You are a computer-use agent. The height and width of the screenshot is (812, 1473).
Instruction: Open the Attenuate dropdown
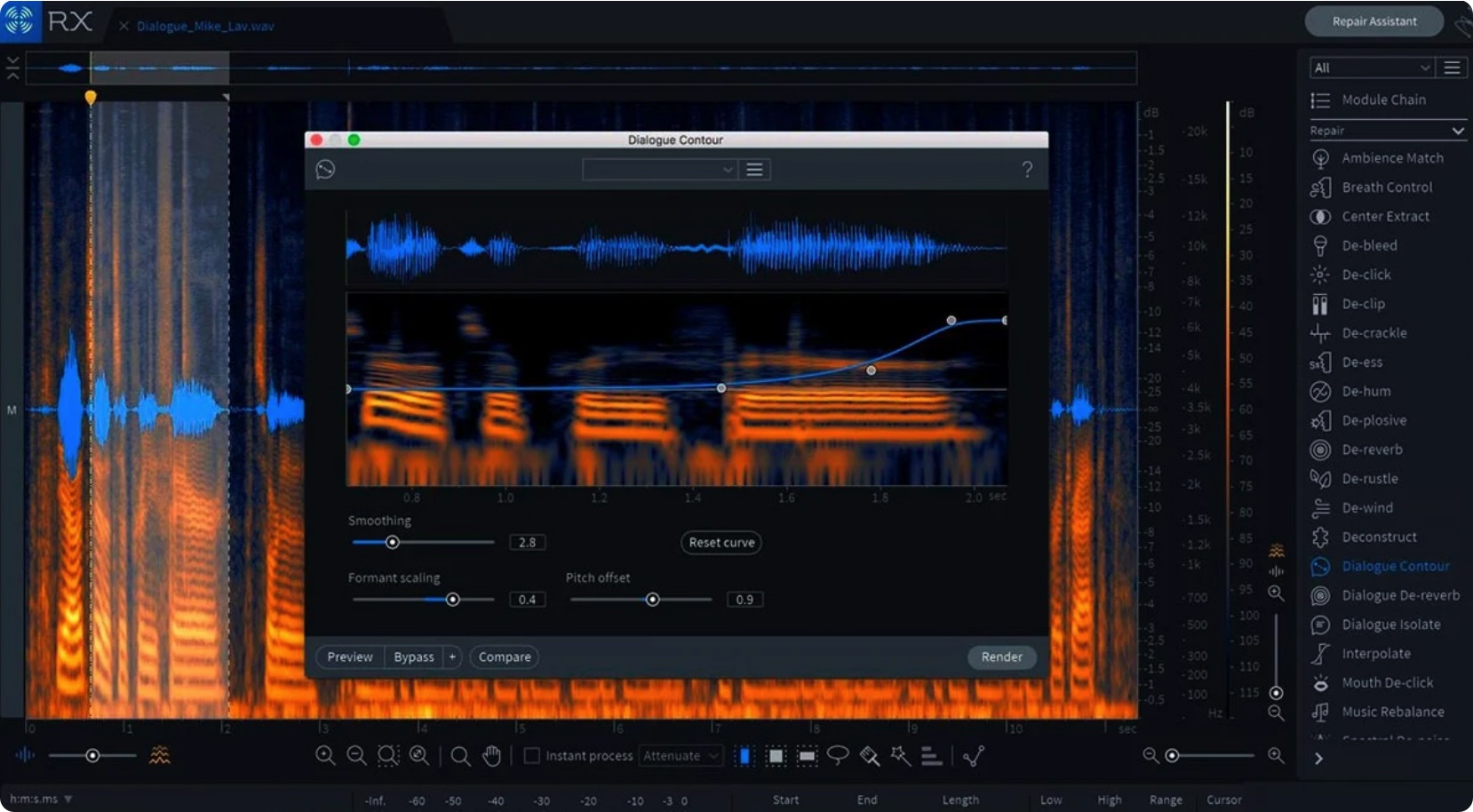click(680, 755)
